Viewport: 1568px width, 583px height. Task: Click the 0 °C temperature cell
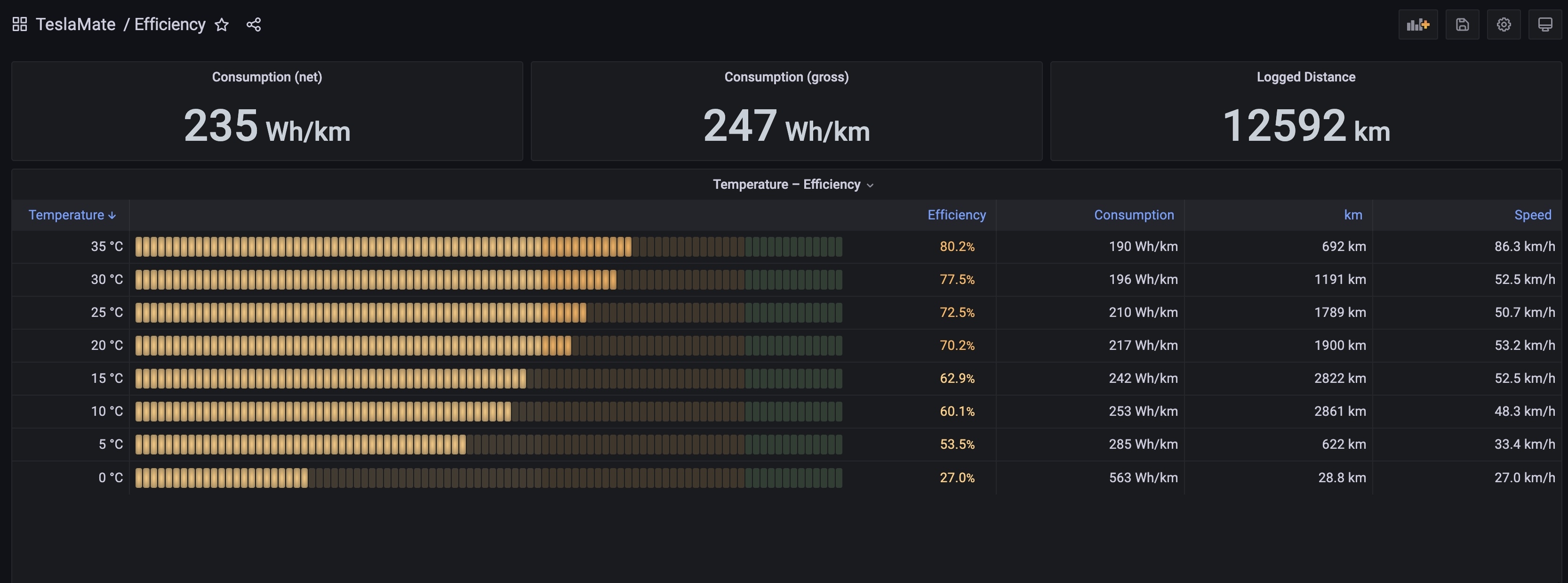tap(110, 478)
